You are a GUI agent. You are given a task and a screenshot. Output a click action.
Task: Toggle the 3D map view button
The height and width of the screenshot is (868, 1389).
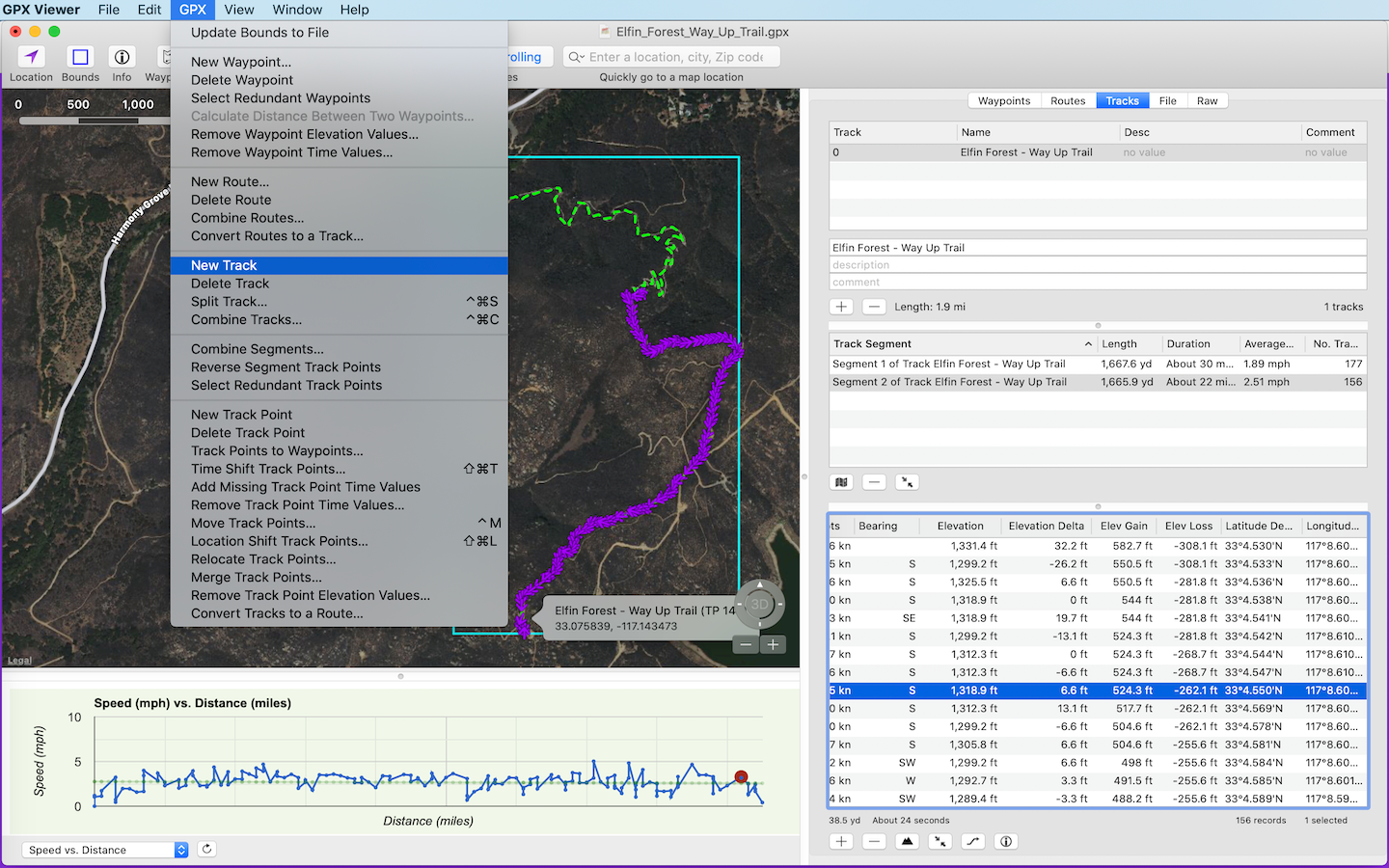(x=760, y=605)
